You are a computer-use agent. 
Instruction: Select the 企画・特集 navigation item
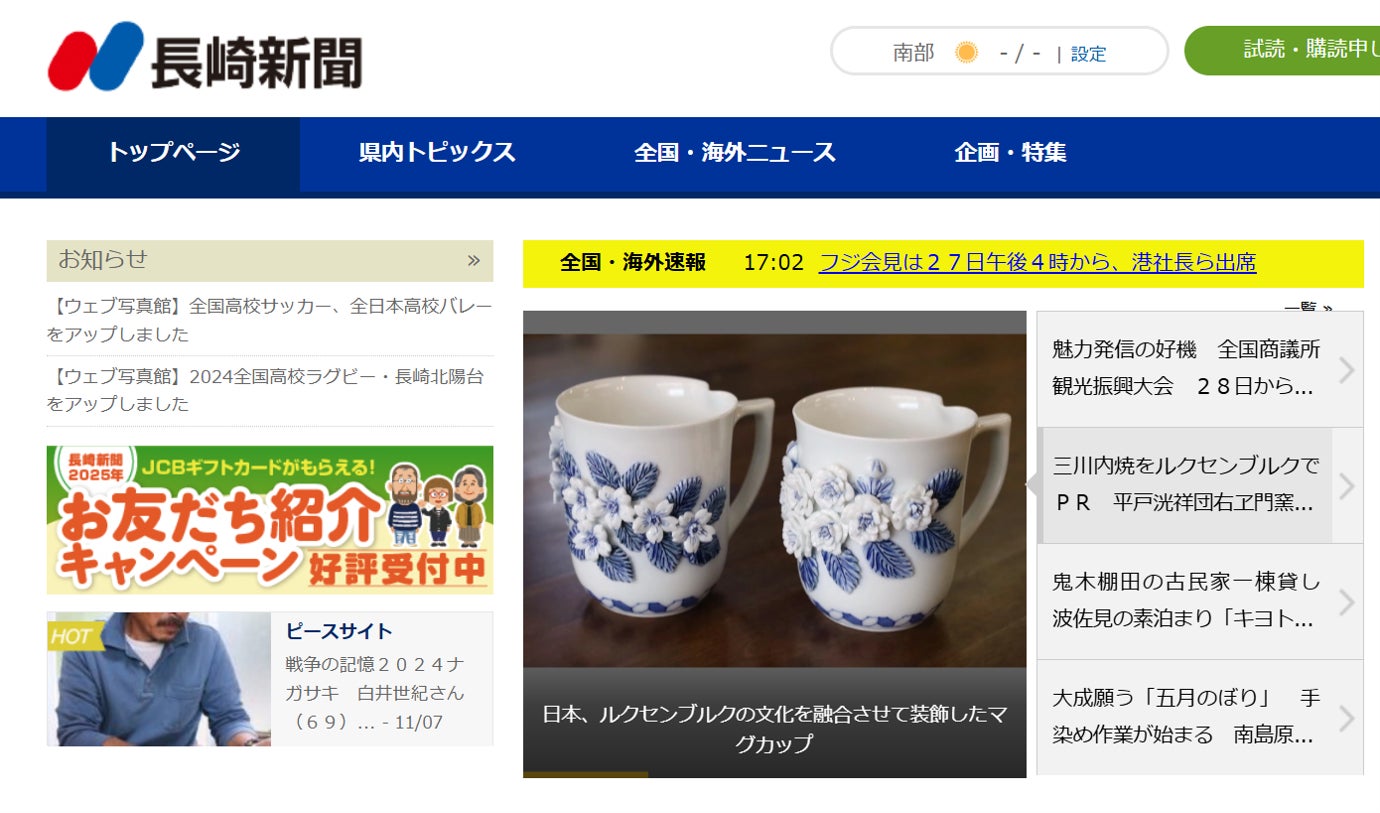[1010, 153]
